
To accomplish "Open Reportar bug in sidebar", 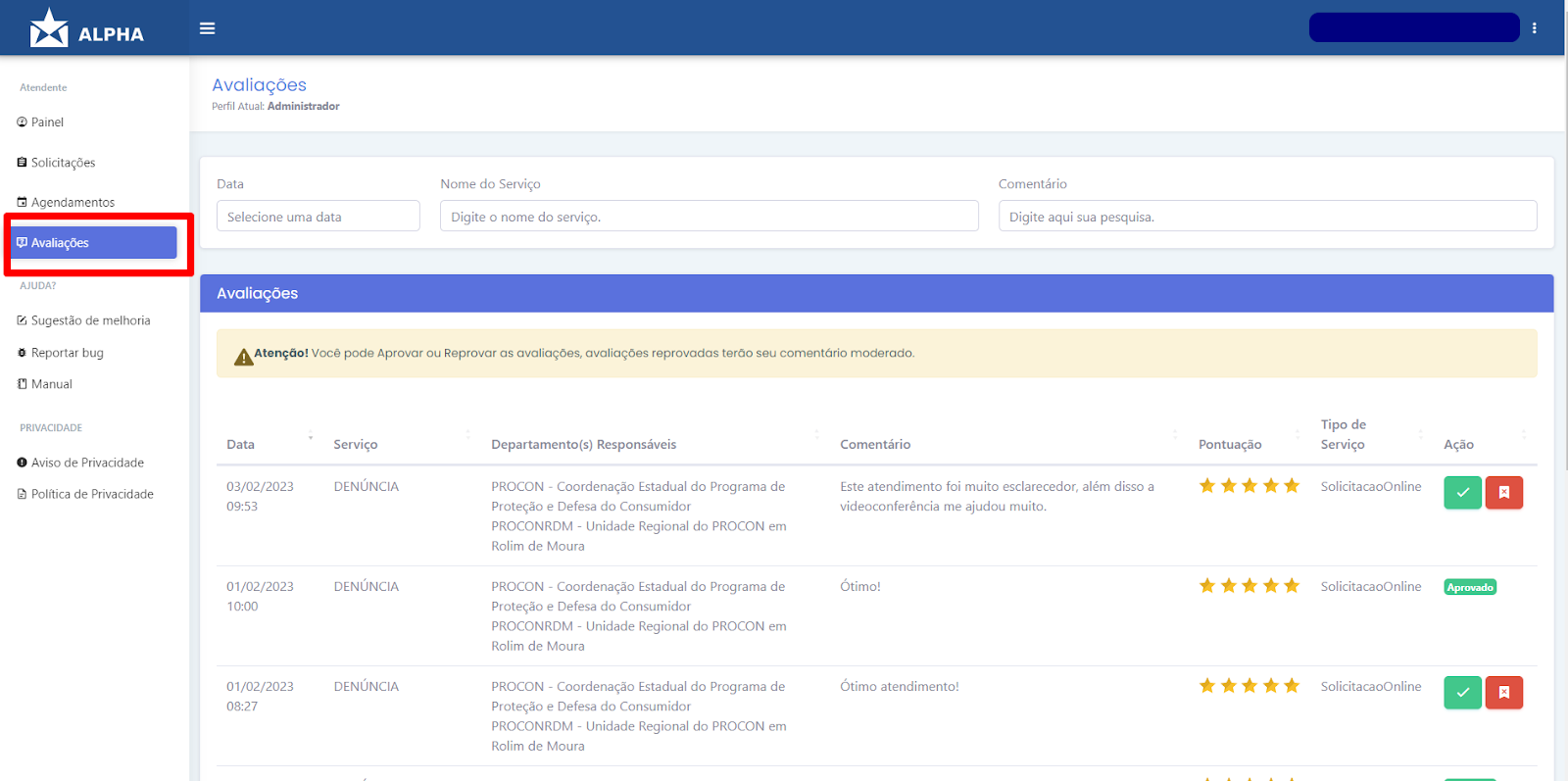I will click(x=60, y=353).
